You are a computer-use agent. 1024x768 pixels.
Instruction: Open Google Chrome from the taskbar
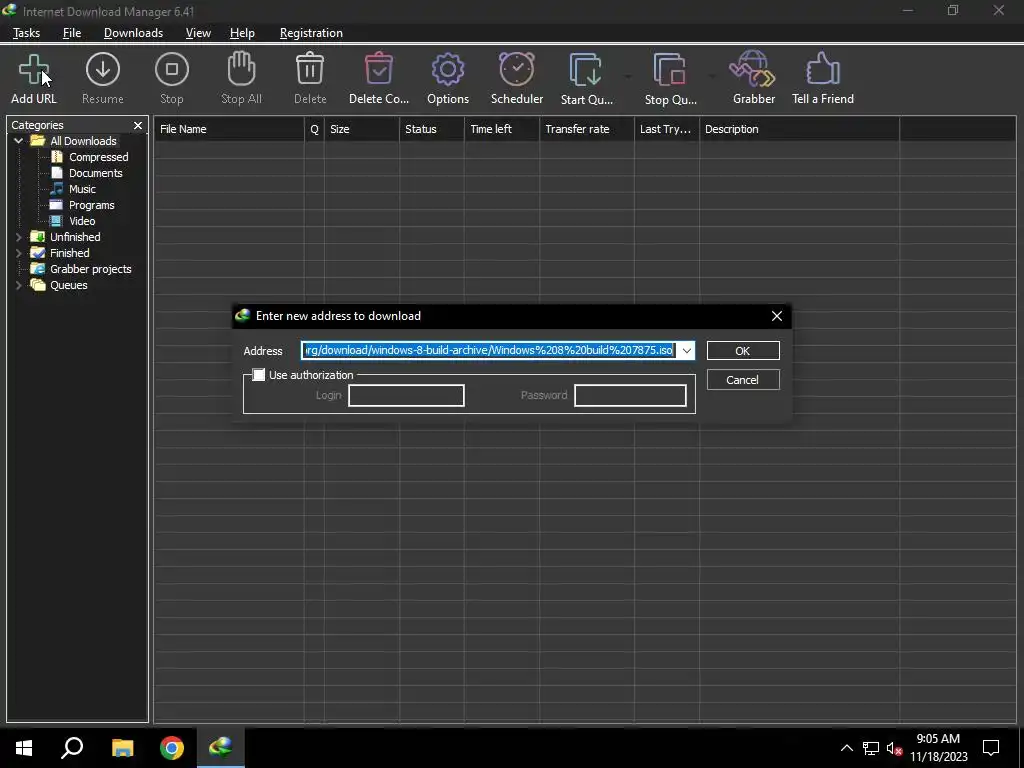[172, 748]
